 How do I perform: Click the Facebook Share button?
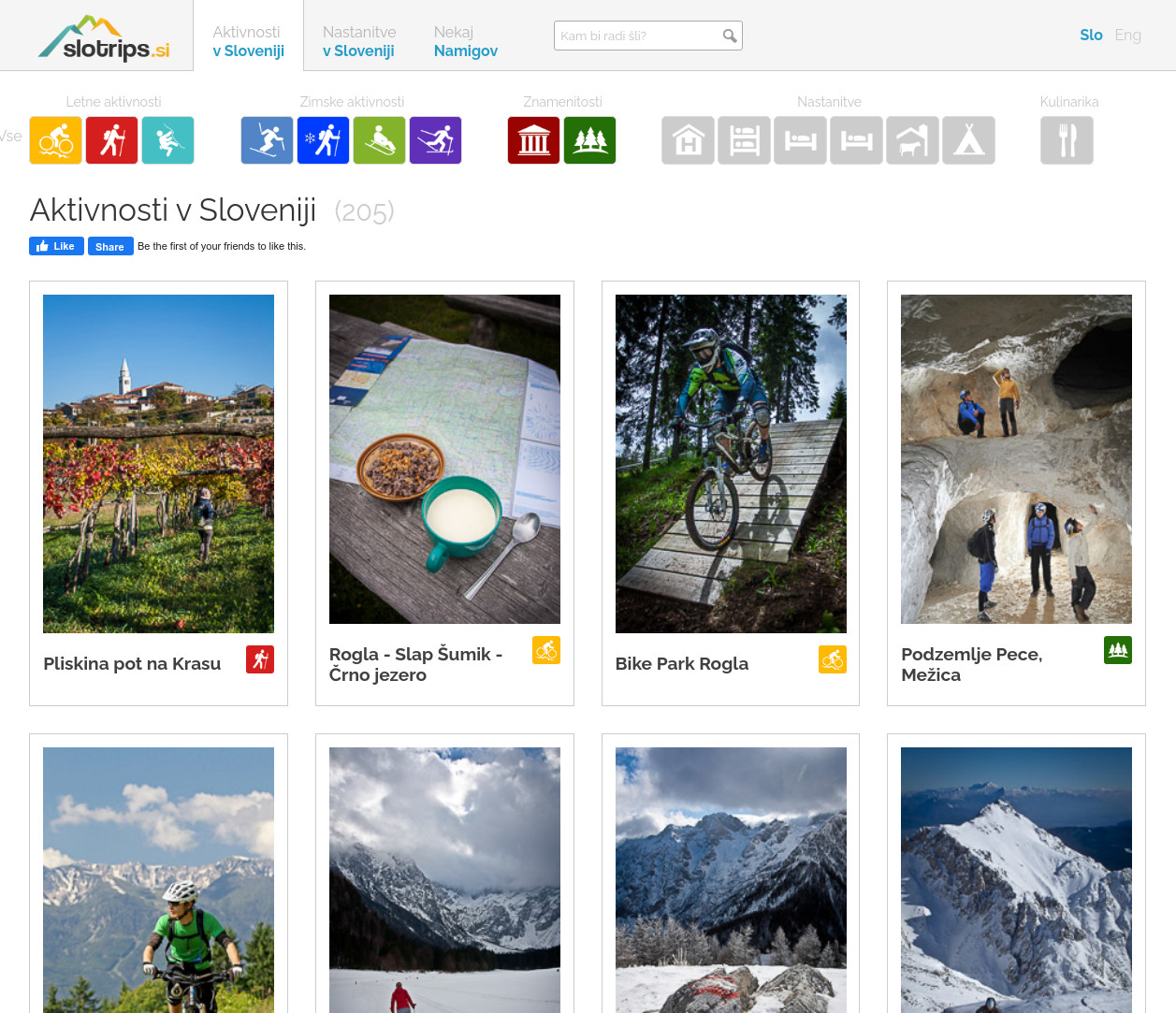pyautogui.click(x=110, y=247)
